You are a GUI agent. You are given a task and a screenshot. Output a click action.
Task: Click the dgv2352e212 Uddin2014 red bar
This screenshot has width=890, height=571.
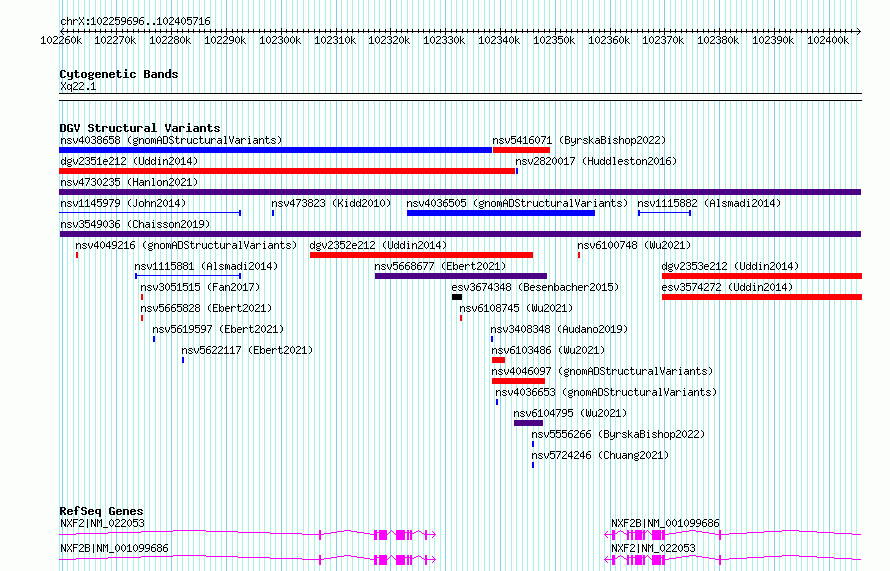[x=421, y=255]
